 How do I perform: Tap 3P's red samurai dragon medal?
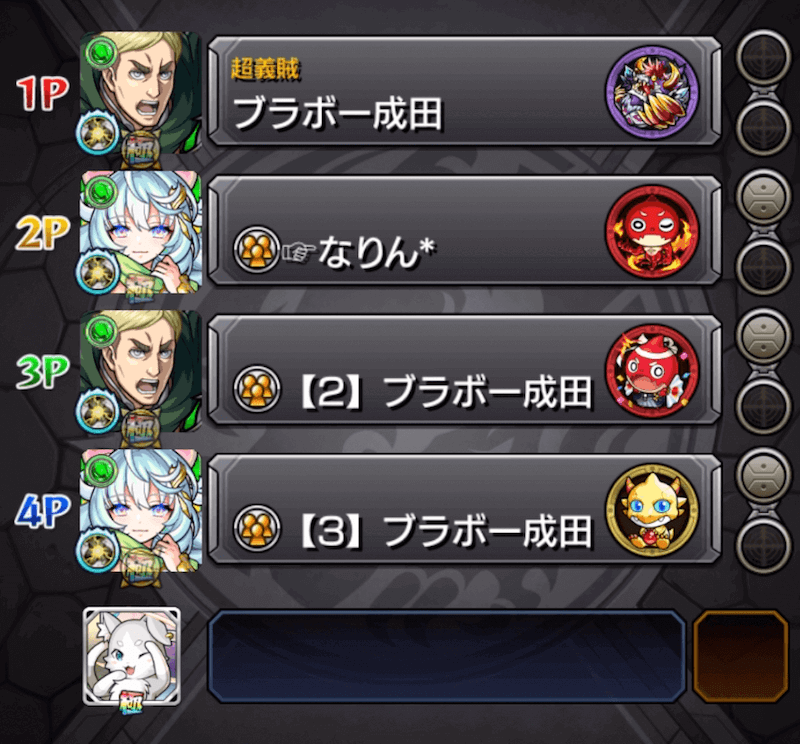pos(652,371)
